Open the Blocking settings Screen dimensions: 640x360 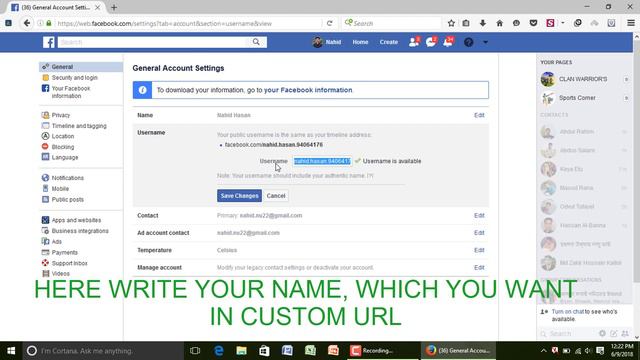(x=62, y=147)
